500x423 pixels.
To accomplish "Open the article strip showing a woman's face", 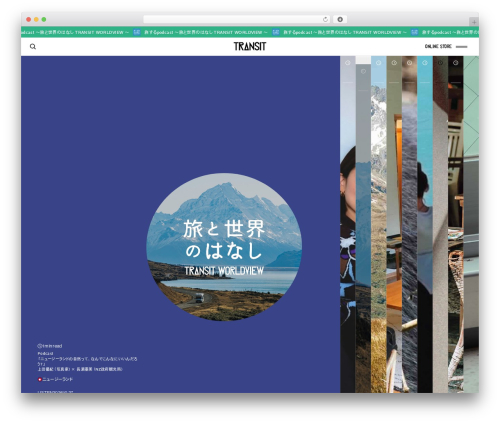I will pyautogui.click(x=348, y=224).
